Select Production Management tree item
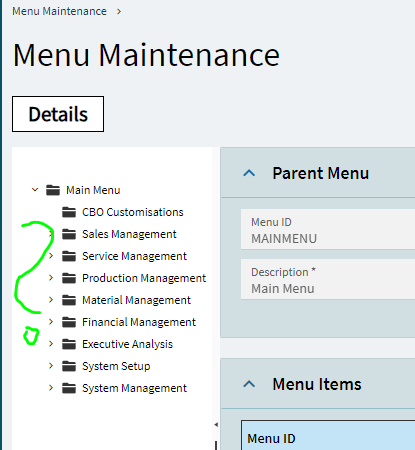 [x=144, y=278]
